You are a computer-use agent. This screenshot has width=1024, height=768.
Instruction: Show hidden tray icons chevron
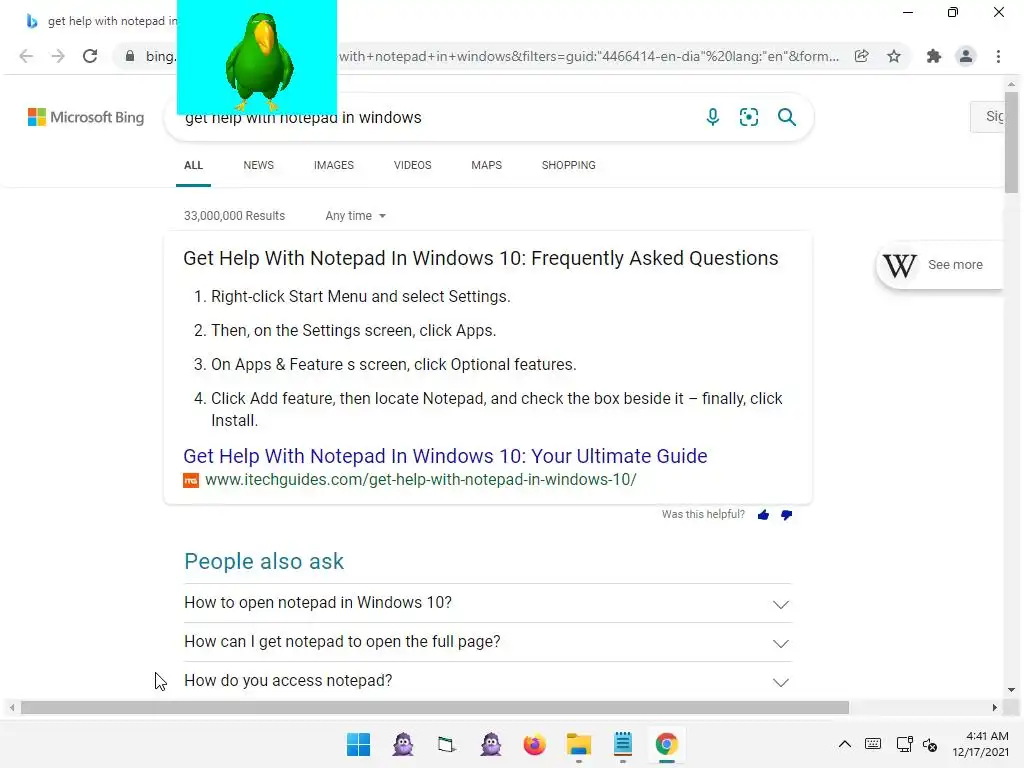click(x=844, y=744)
